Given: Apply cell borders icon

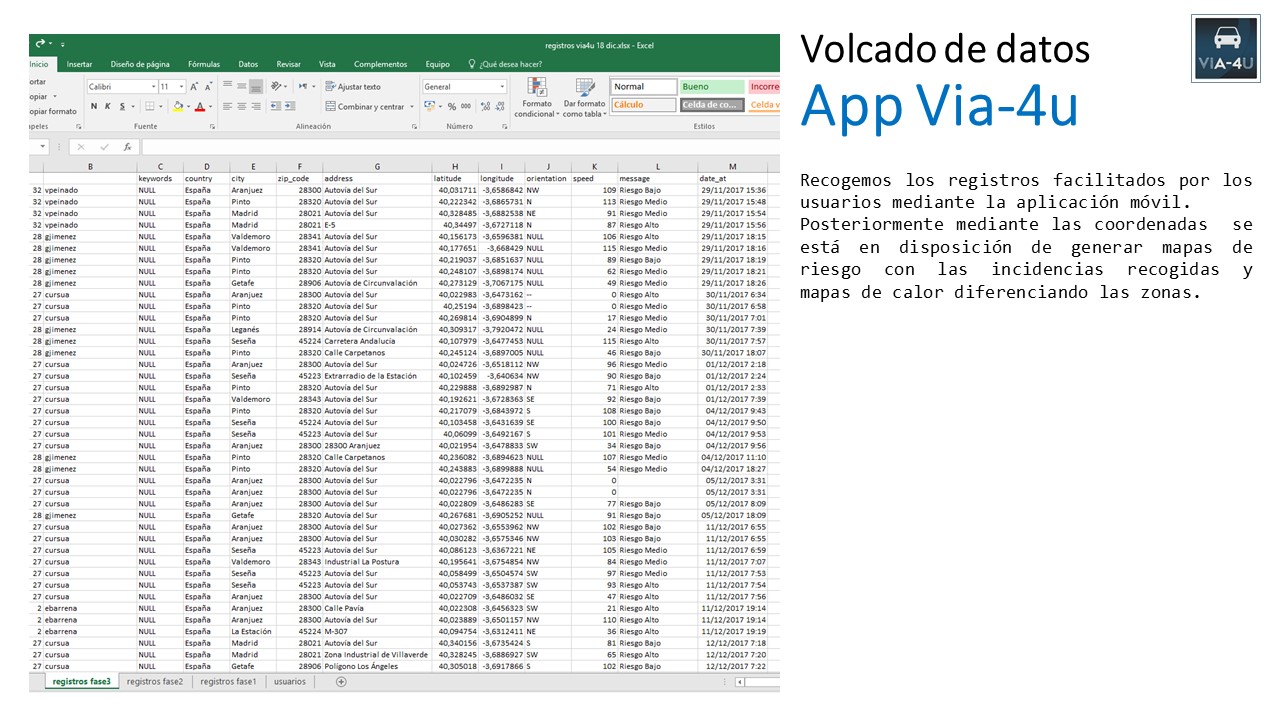Looking at the screenshot, I should click(x=149, y=107).
